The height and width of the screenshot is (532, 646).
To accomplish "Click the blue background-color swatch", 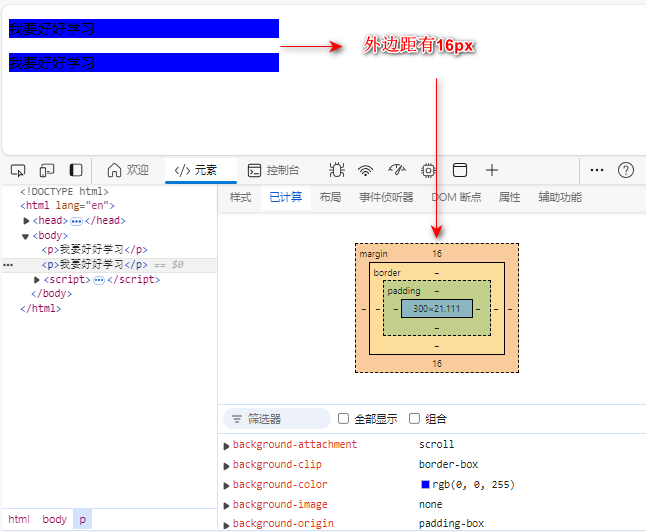I will 425,485.
